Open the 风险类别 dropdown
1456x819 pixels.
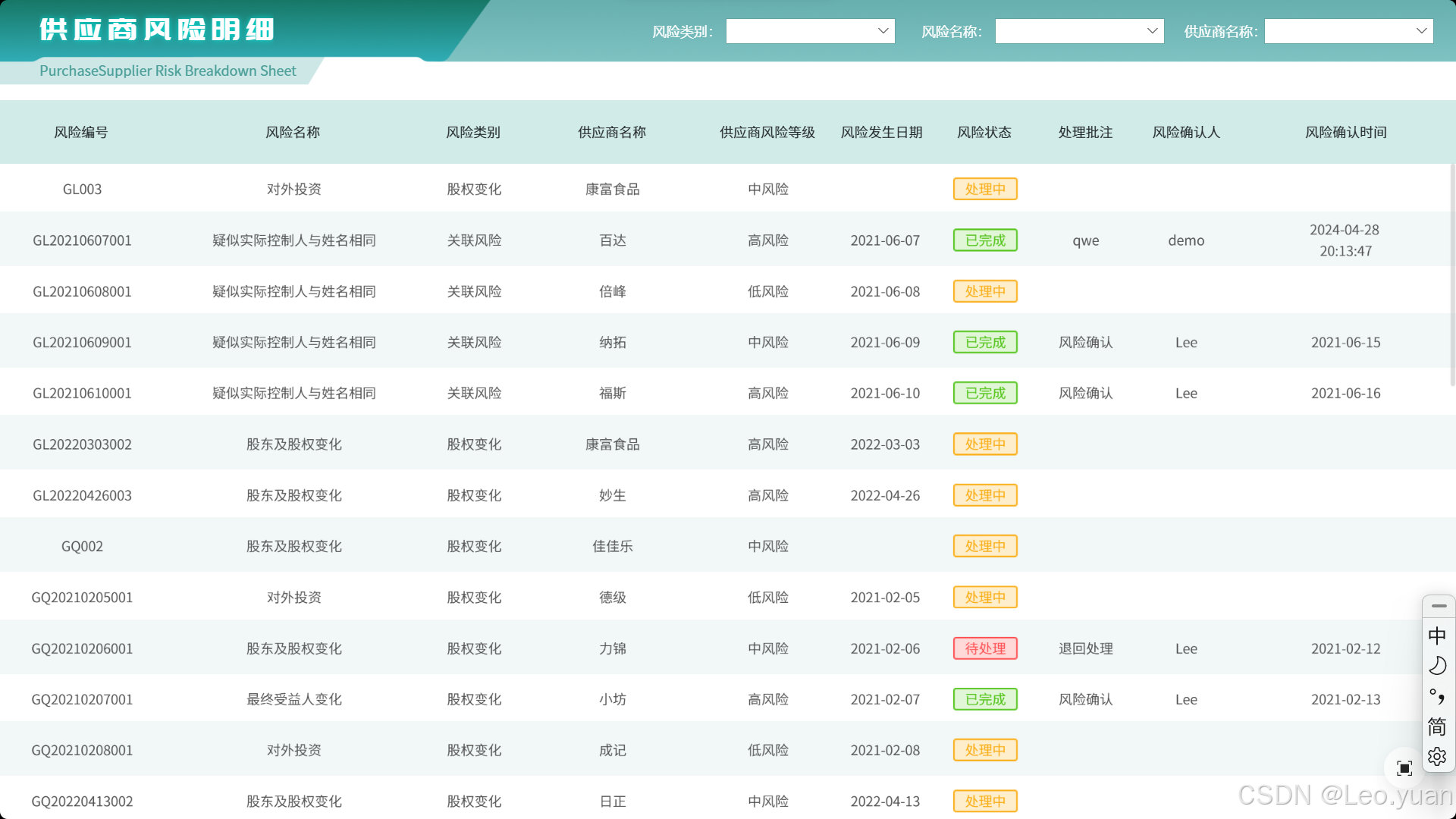click(x=810, y=31)
